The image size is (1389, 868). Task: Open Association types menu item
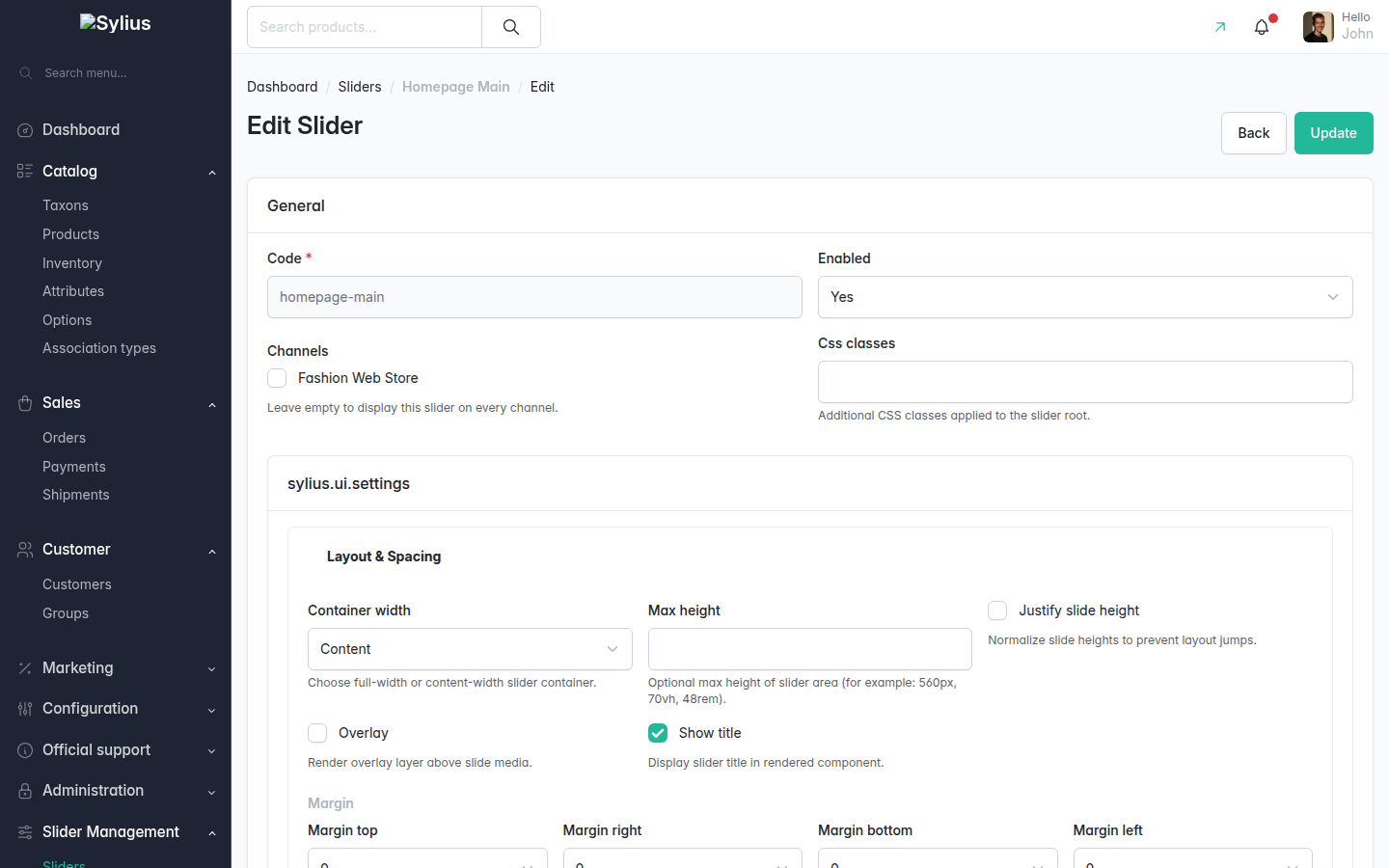[x=99, y=348]
